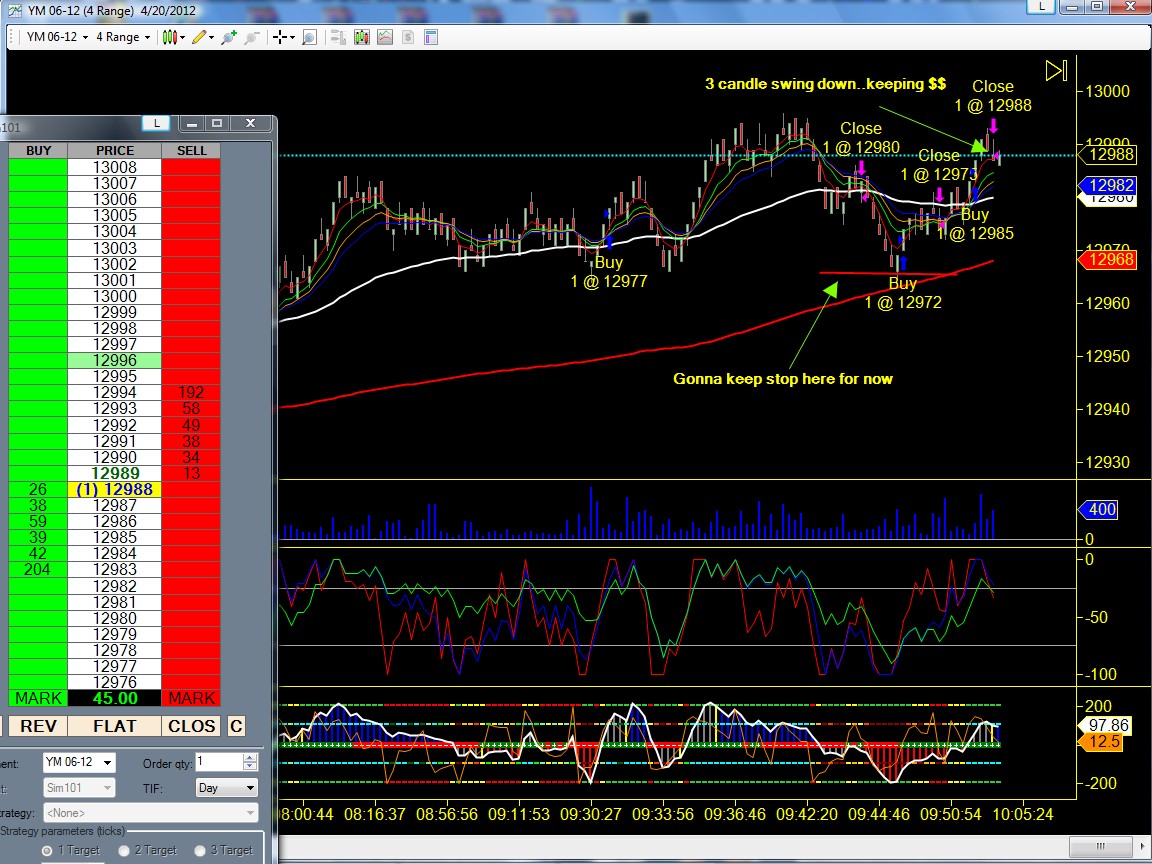
Task: Click the PRICE column header
Action: coord(115,151)
